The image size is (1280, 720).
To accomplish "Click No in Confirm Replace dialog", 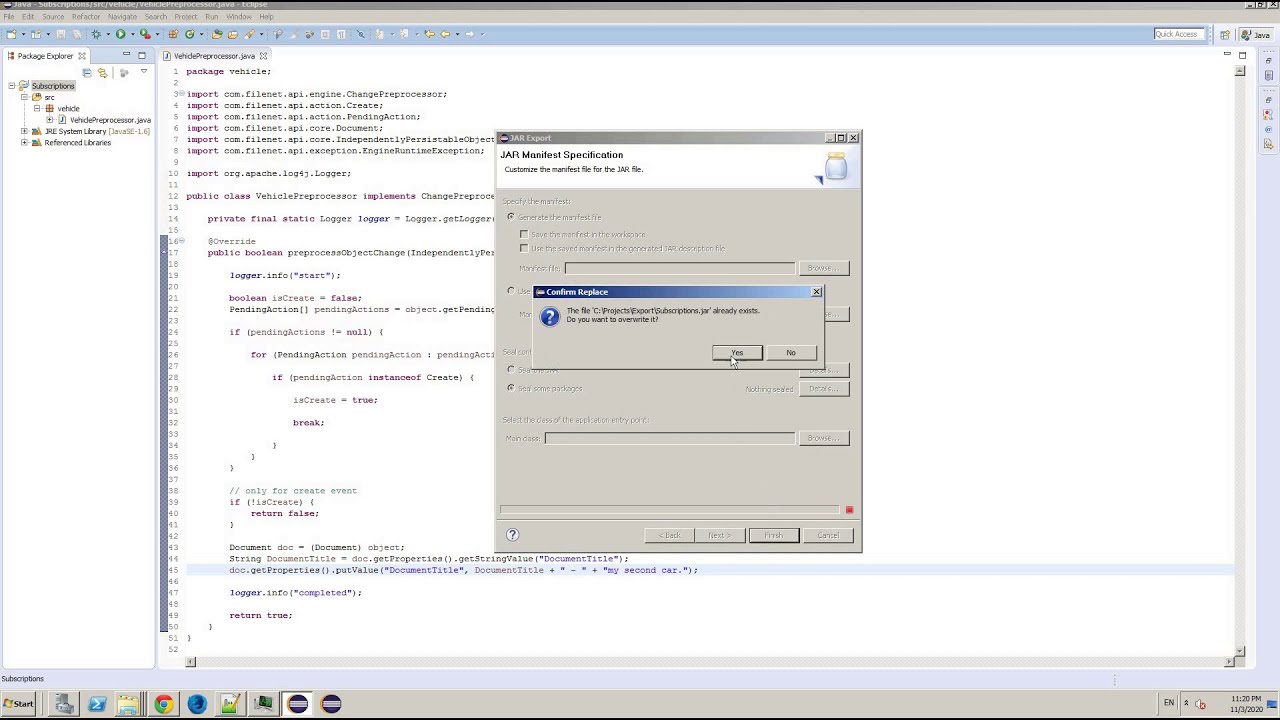I will coord(791,353).
